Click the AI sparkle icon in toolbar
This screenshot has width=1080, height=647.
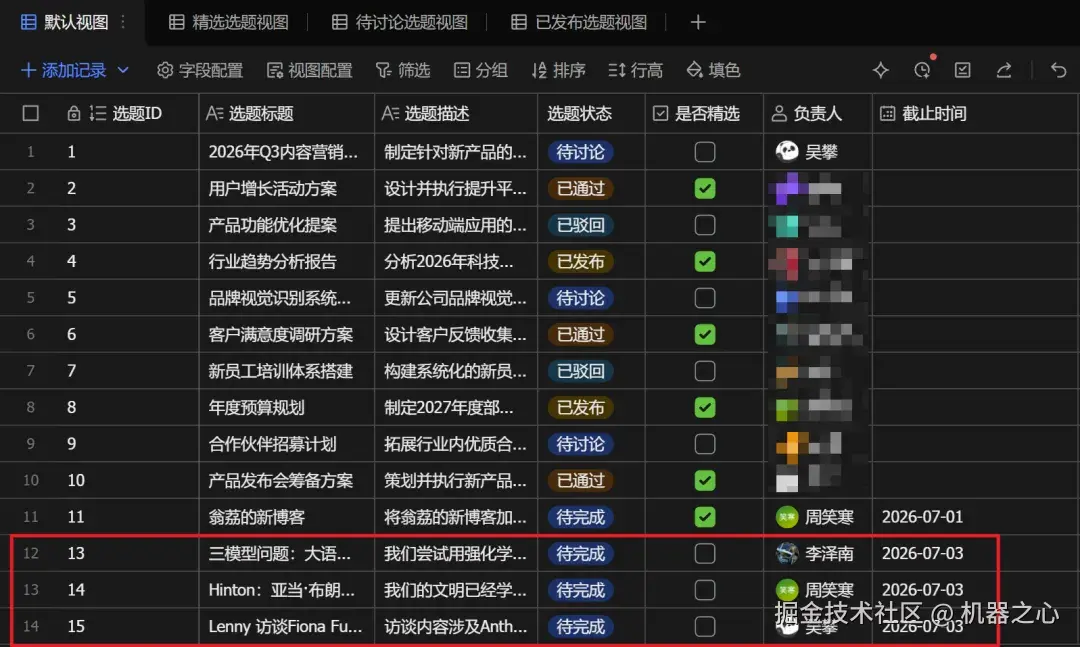click(x=880, y=70)
